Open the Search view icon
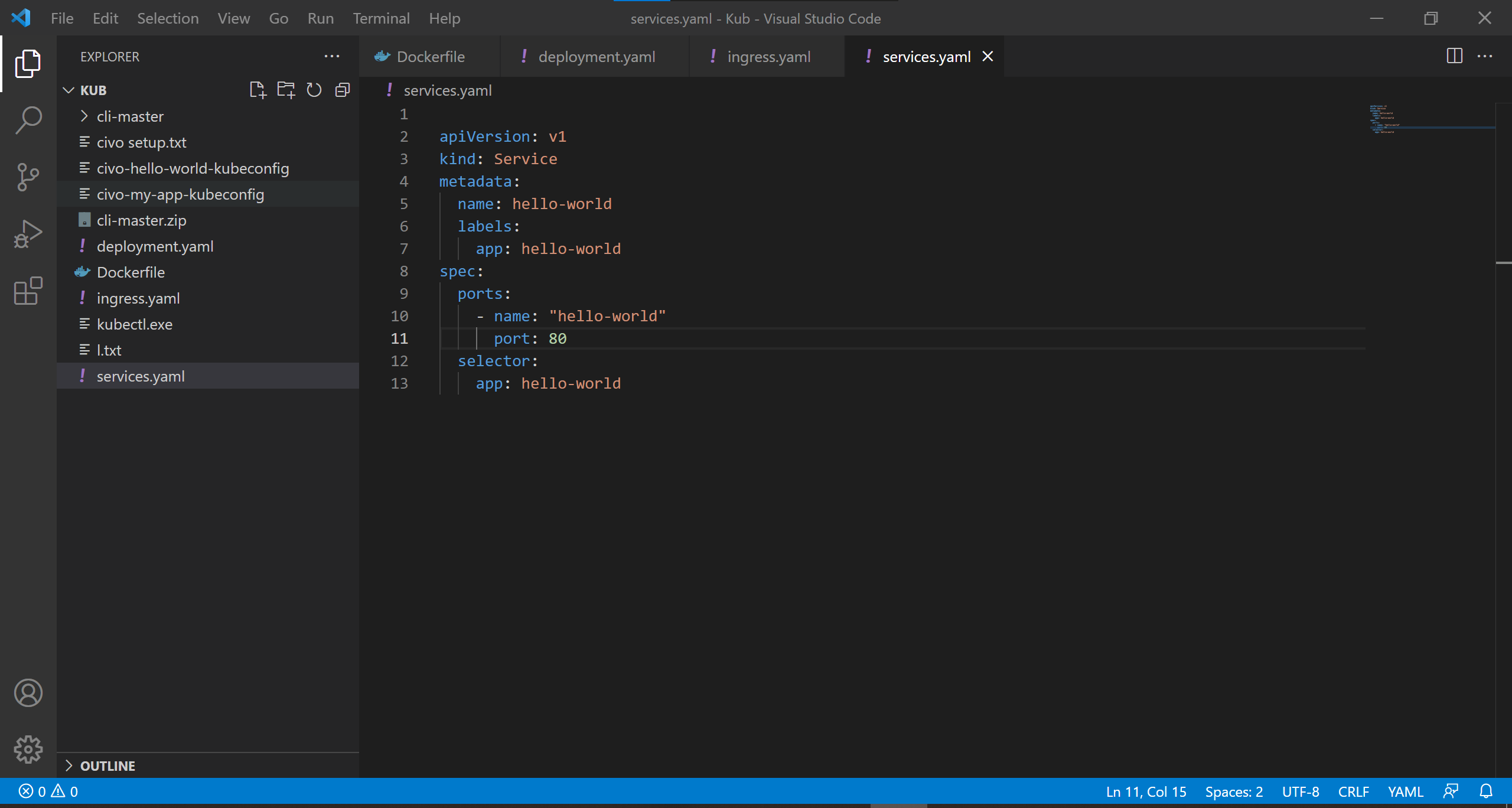Image resolution: width=1512 pixels, height=808 pixels. (x=28, y=120)
